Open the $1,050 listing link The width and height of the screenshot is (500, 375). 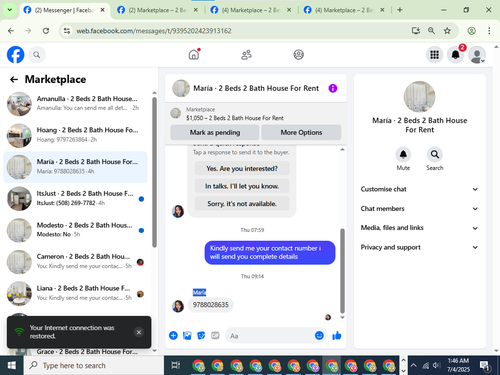click(235, 118)
